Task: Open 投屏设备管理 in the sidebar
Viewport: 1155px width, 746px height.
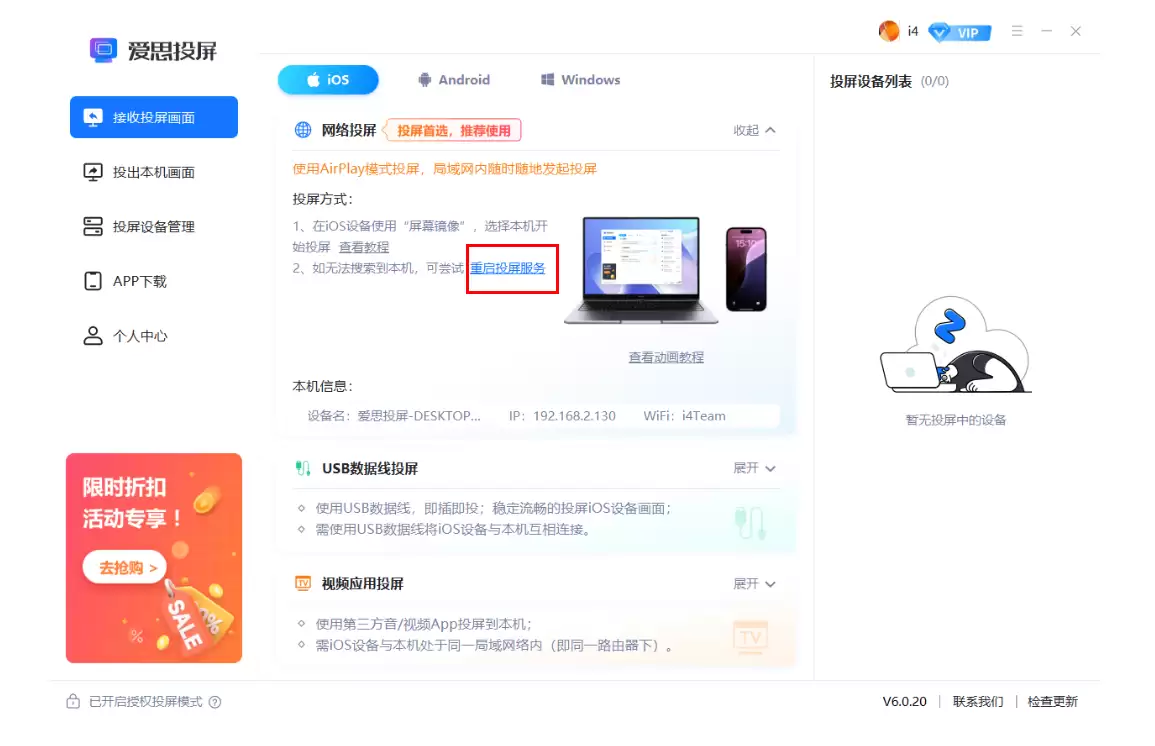Action: tap(154, 227)
